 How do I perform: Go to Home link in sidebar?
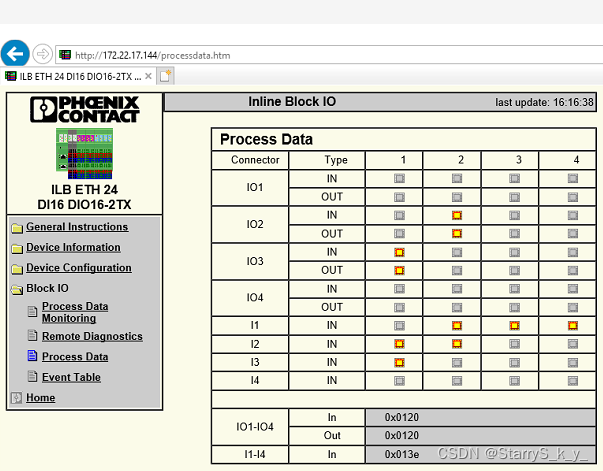click(x=40, y=398)
